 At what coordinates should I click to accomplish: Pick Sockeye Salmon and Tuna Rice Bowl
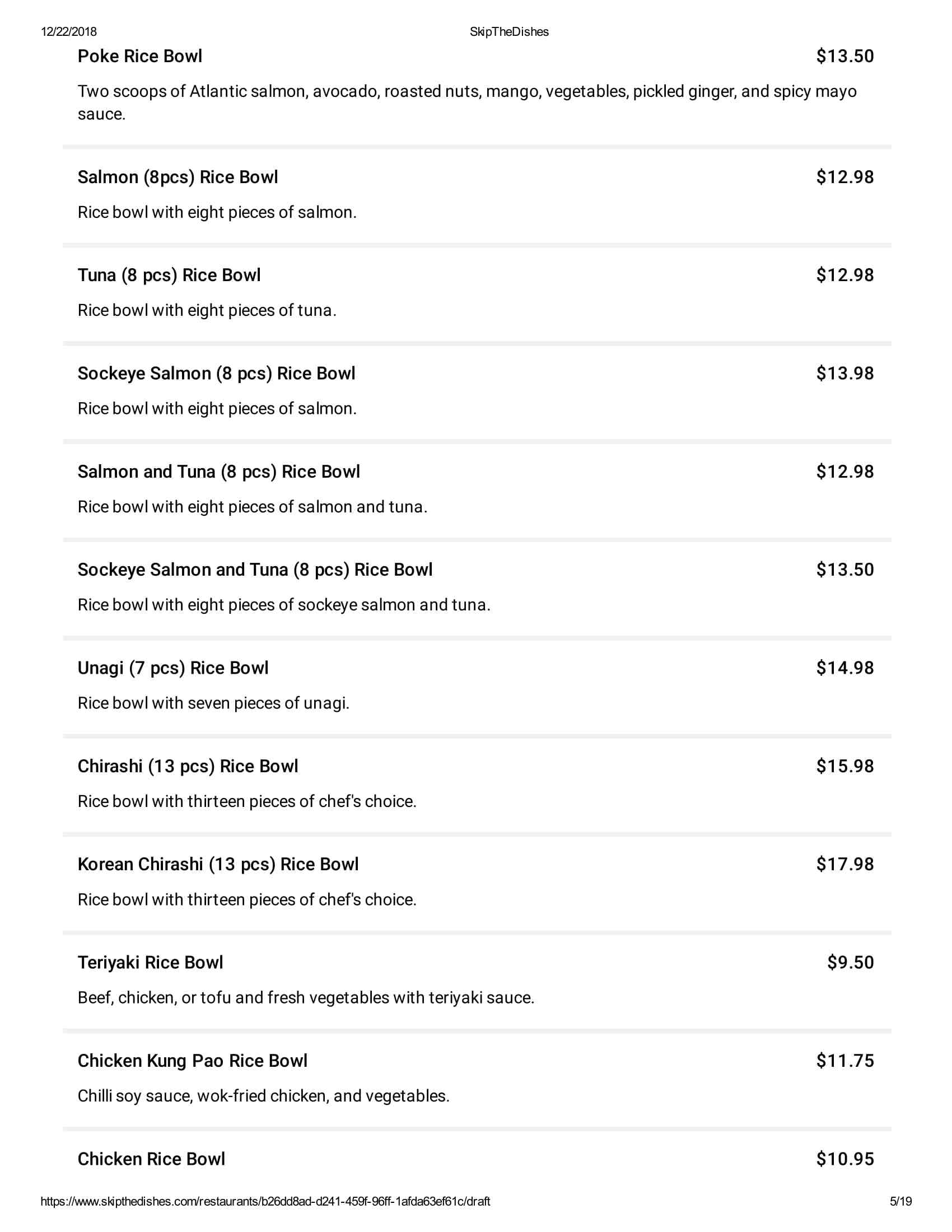click(255, 570)
